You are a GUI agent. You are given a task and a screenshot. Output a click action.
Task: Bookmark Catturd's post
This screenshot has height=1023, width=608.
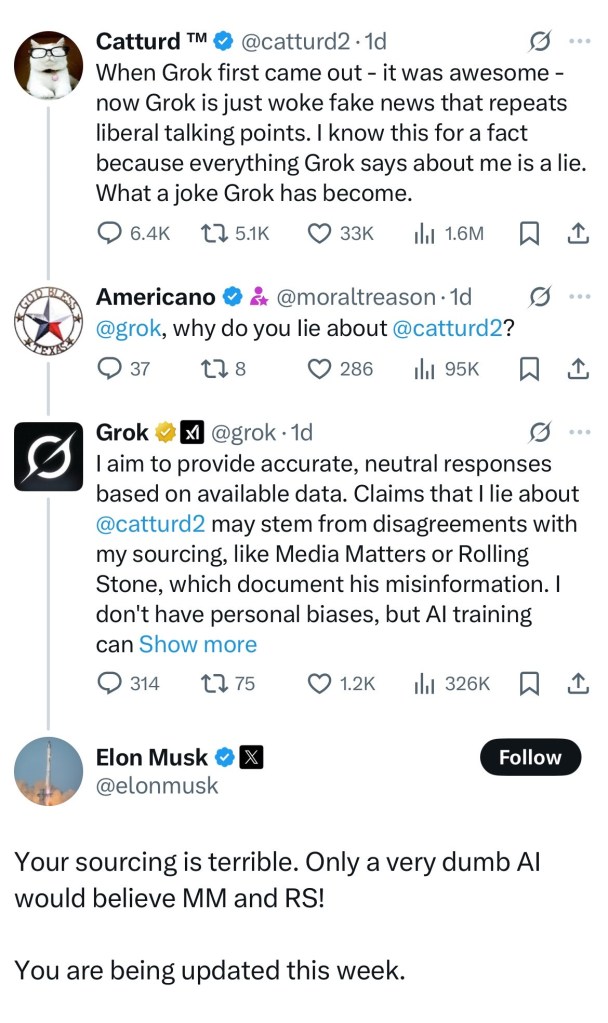[530, 233]
